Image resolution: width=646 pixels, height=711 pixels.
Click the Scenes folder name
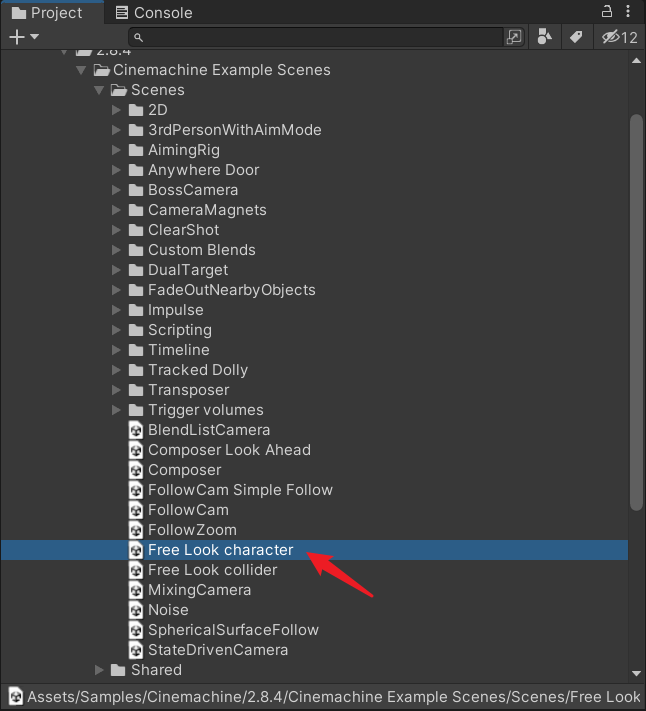click(x=158, y=90)
